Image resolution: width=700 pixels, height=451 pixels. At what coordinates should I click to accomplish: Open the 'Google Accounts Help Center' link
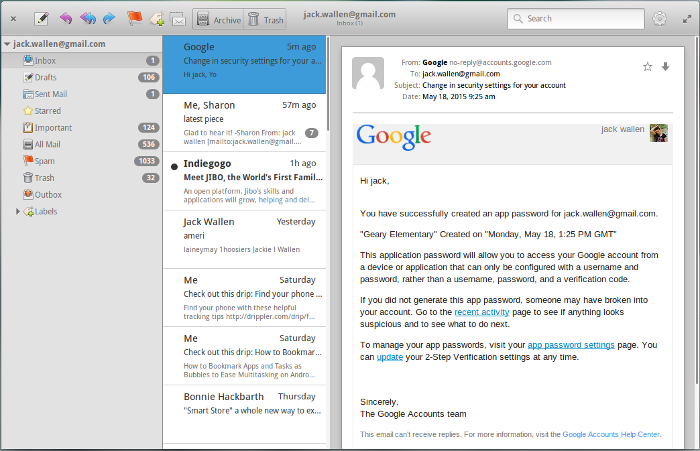611,434
